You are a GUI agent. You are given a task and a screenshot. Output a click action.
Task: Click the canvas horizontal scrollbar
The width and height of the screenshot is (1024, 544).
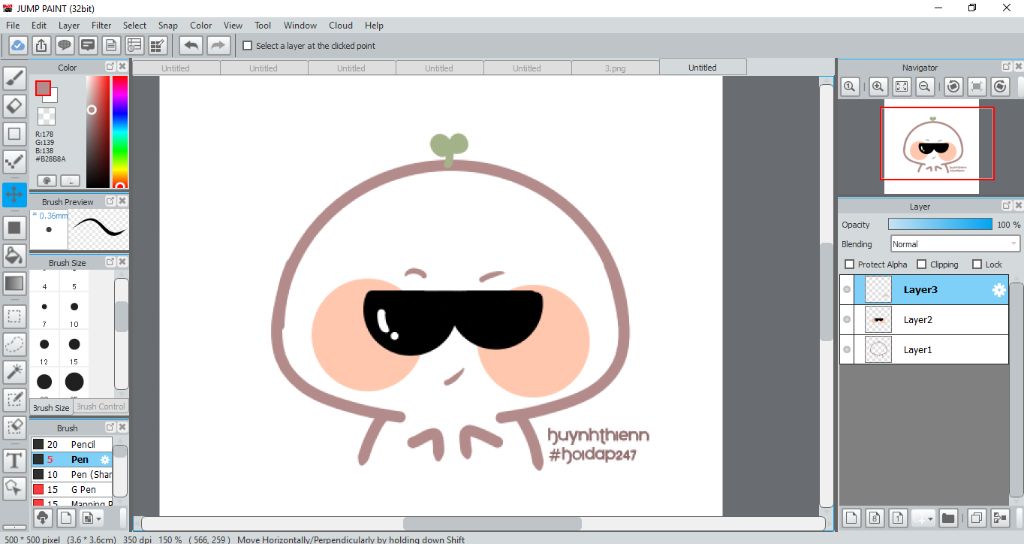pos(492,524)
